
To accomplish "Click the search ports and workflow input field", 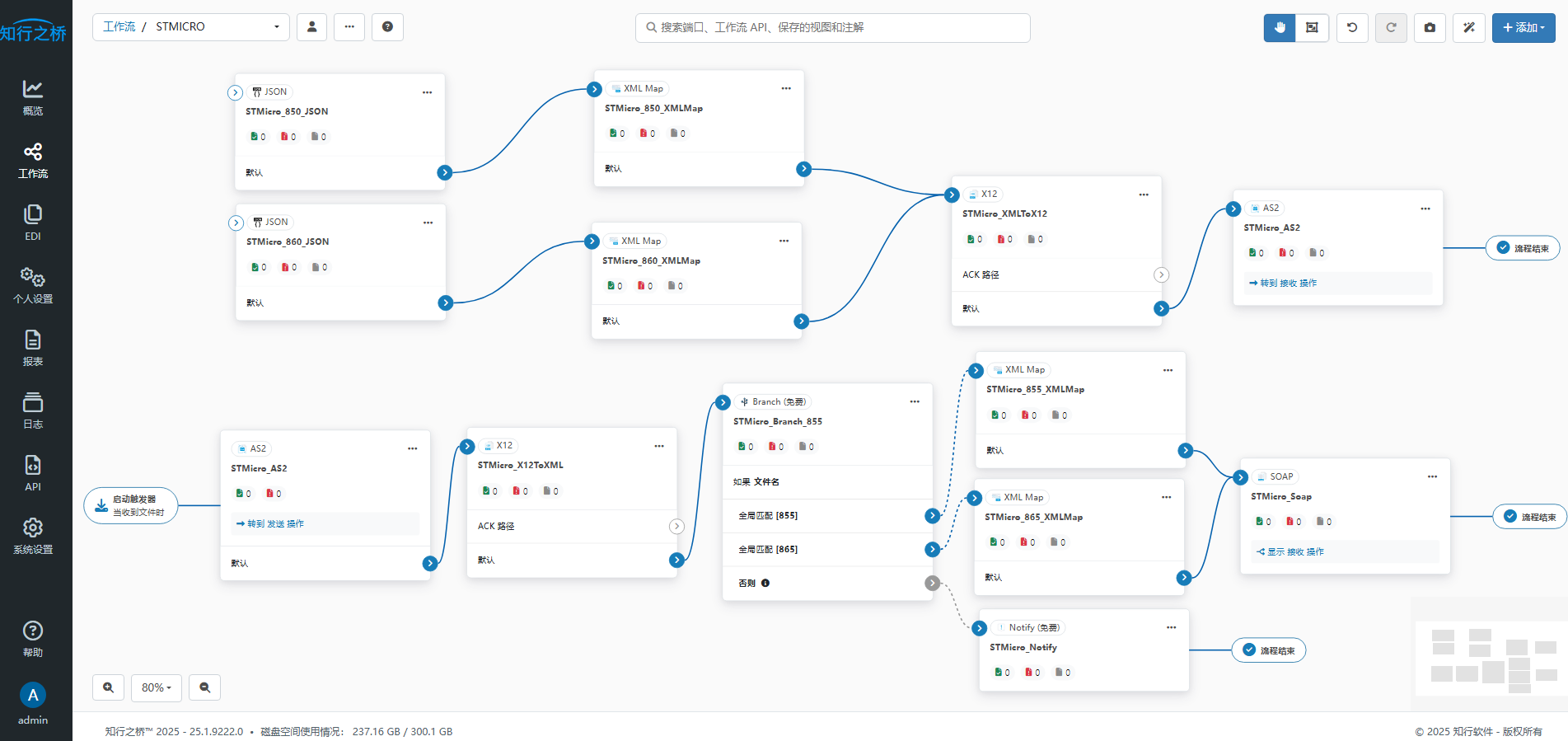I will (x=832, y=27).
